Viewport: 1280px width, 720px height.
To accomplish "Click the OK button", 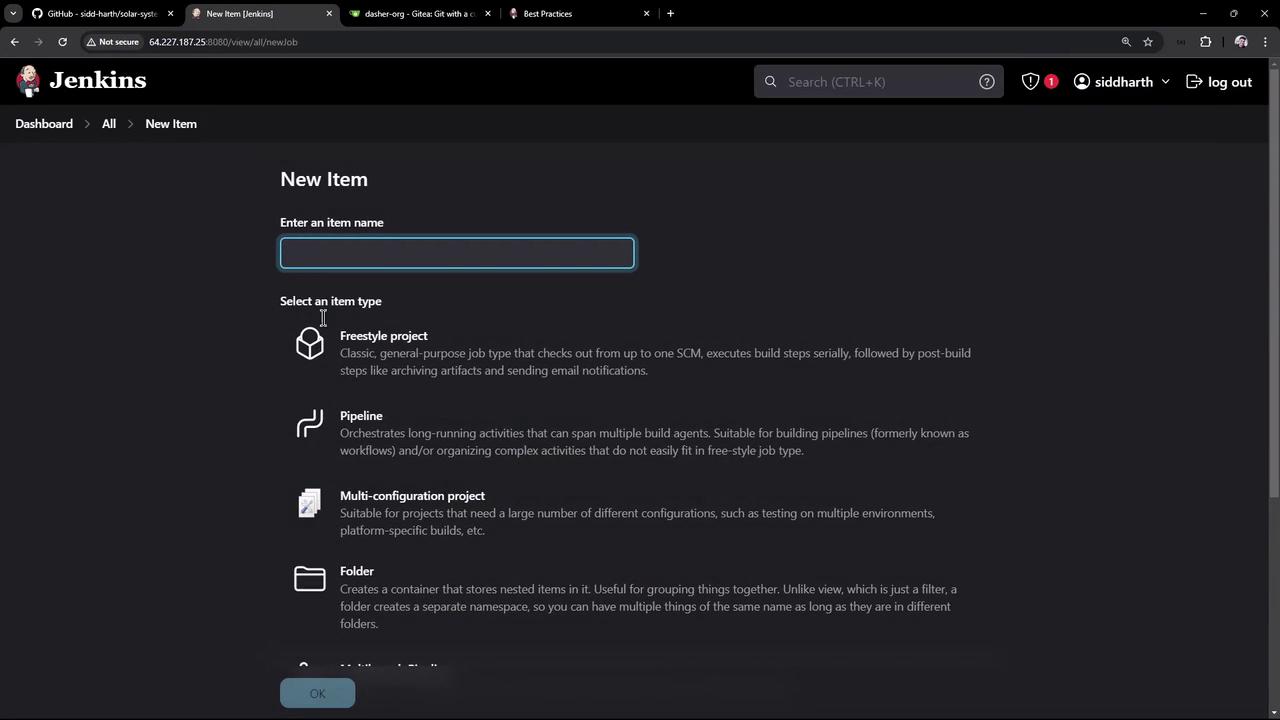I will 317,694.
